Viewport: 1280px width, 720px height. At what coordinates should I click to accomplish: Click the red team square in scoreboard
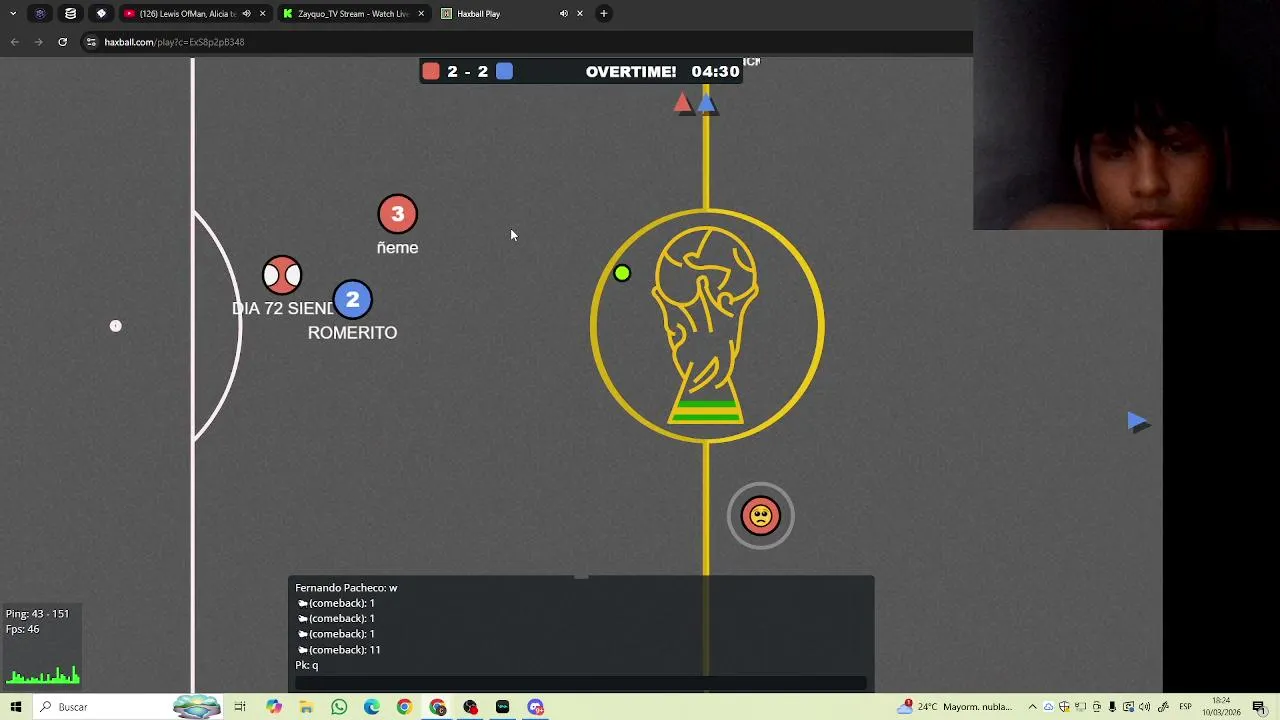pyautogui.click(x=431, y=71)
